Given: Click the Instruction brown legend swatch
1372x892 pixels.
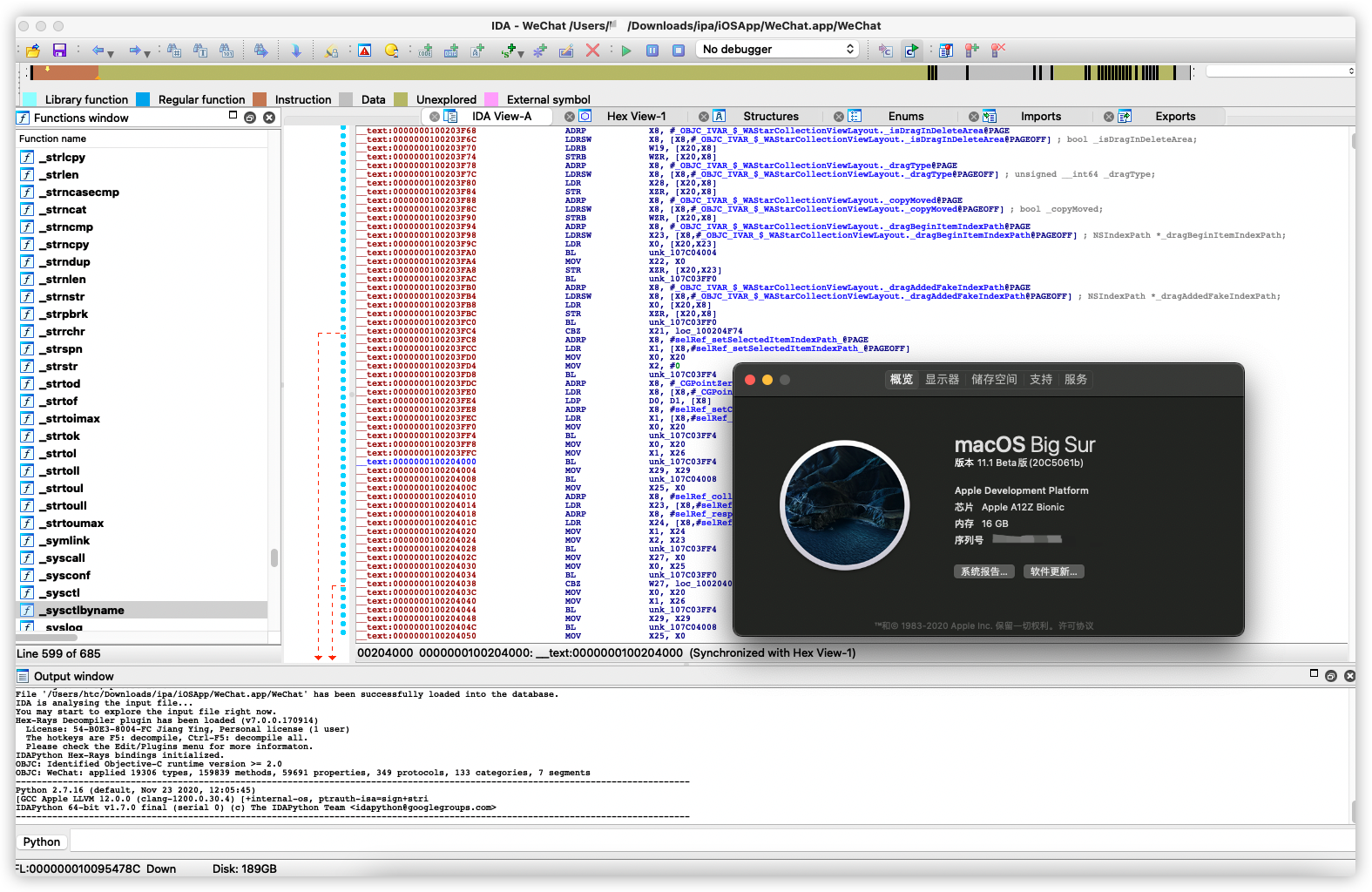Looking at the screenshot, I should pyautogui.click(x=260, y=99).
